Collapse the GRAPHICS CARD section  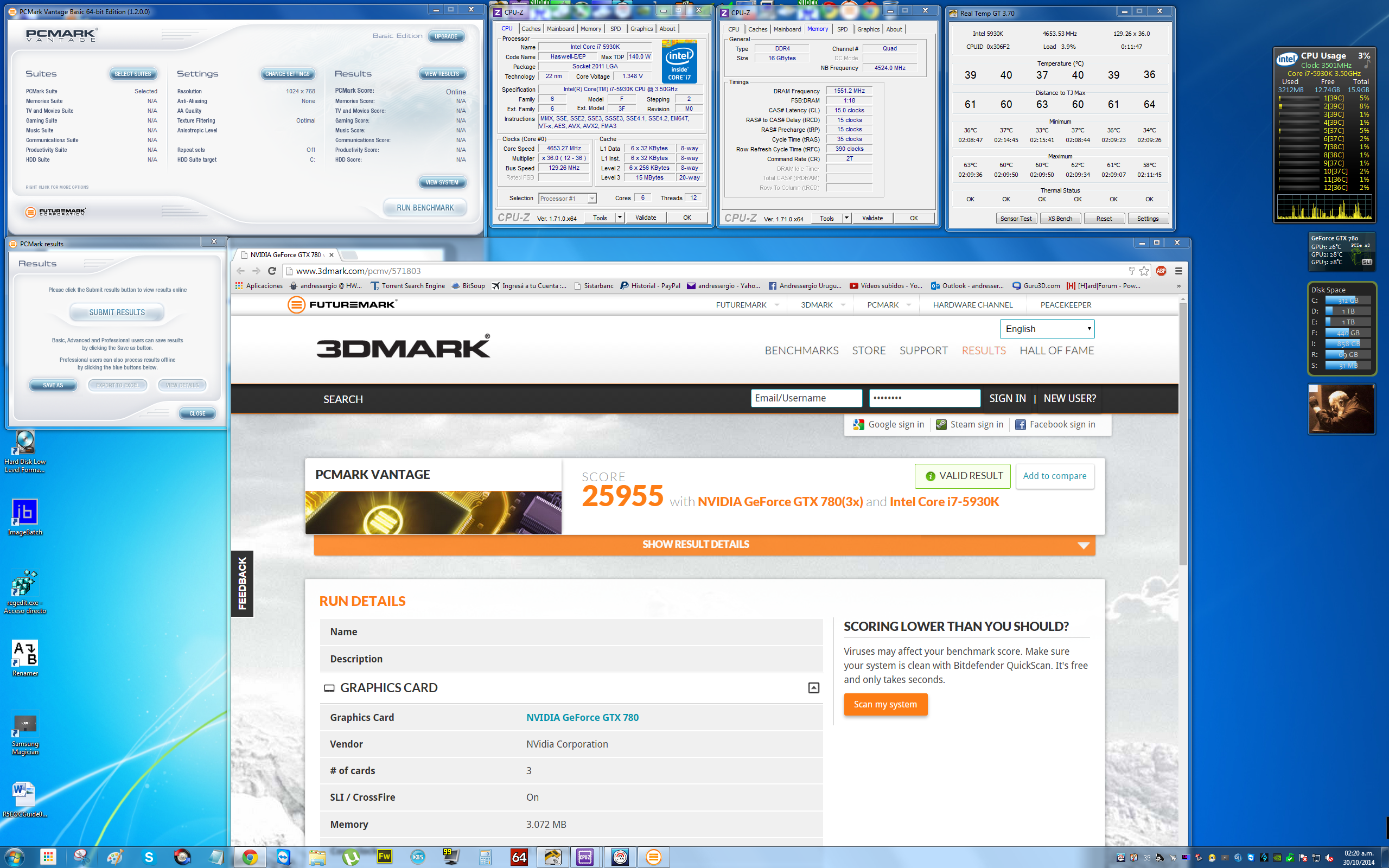(x=813, y=688)
